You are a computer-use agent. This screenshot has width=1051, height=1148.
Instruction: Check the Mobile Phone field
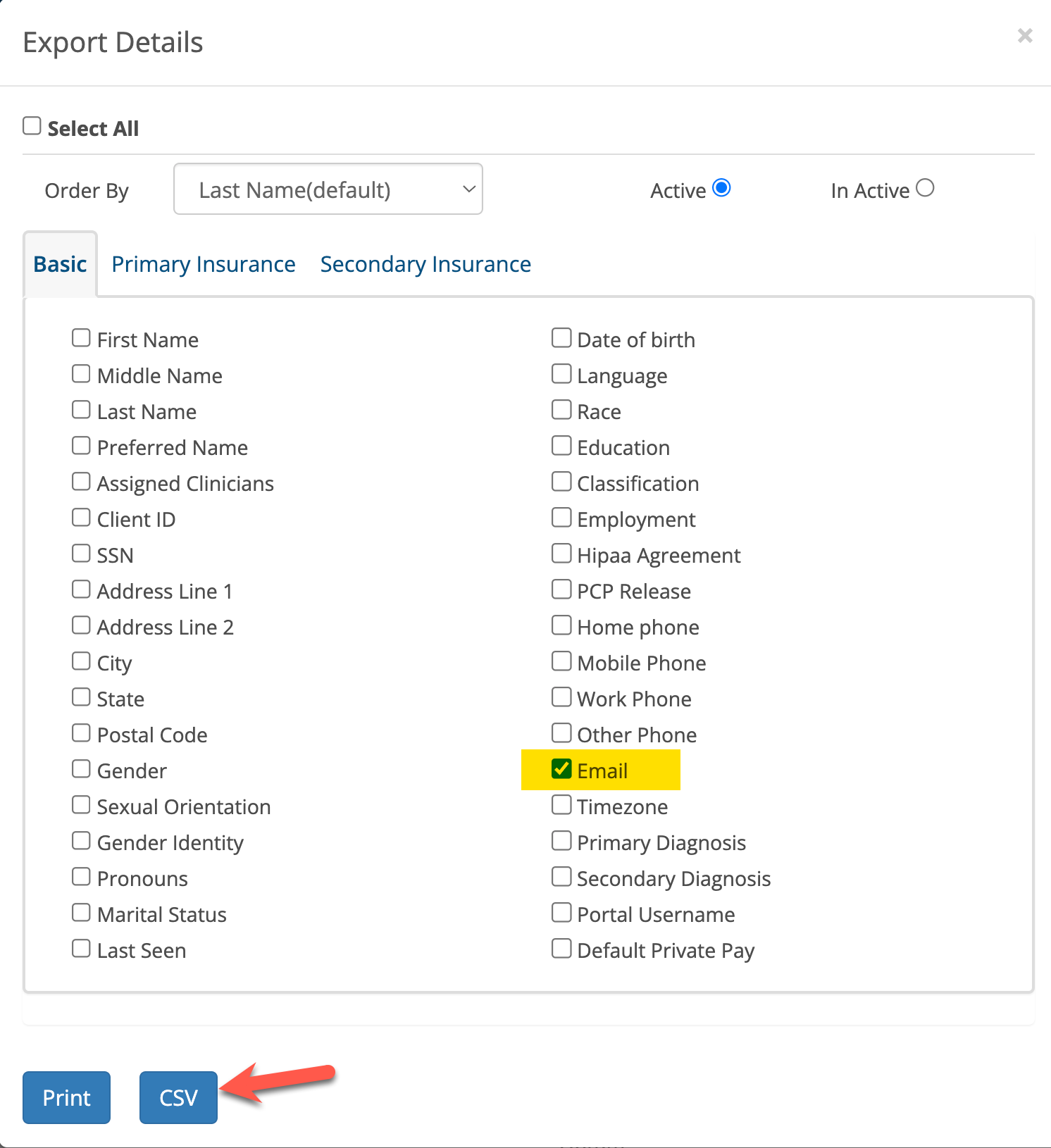coord(561,661)
